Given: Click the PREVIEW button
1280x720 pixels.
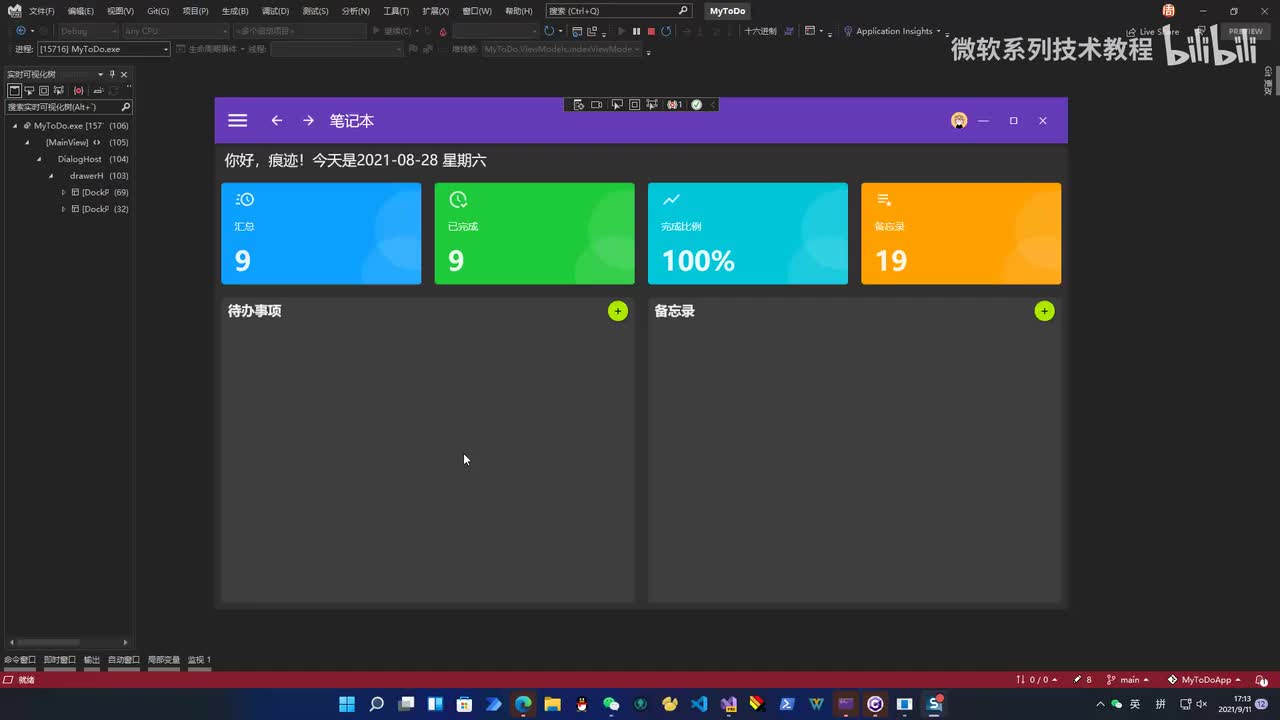Looking at the screenshot, I should tap(1245, 31).
